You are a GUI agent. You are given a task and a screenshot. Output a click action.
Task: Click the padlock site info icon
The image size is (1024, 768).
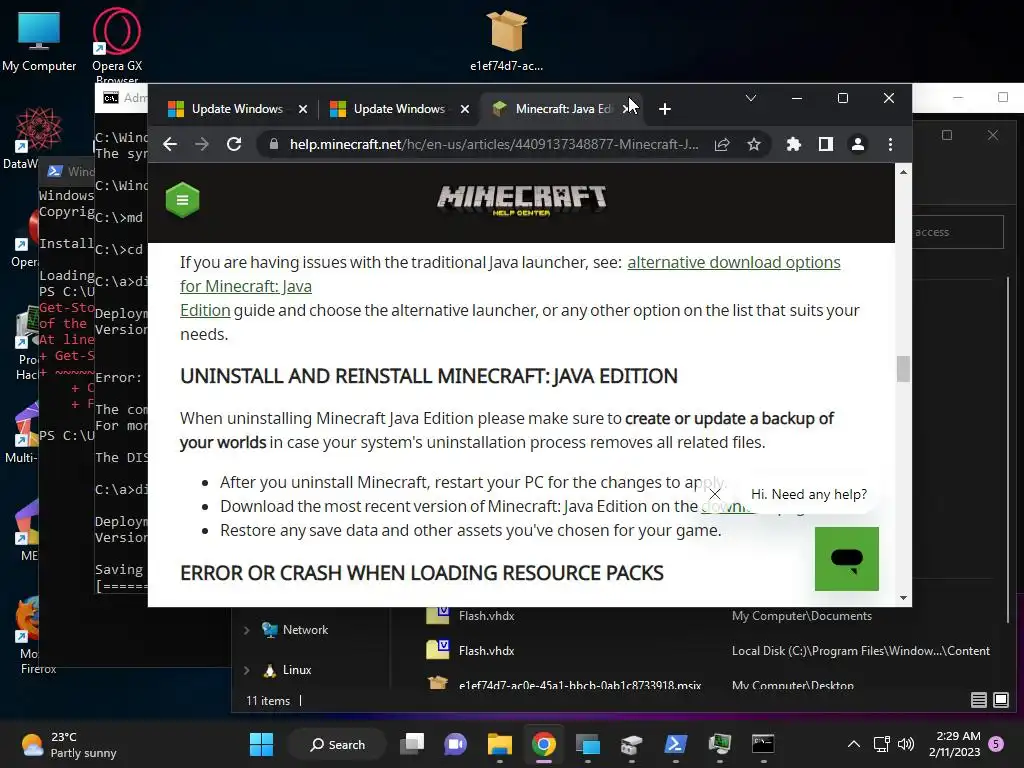coord(274,144)
